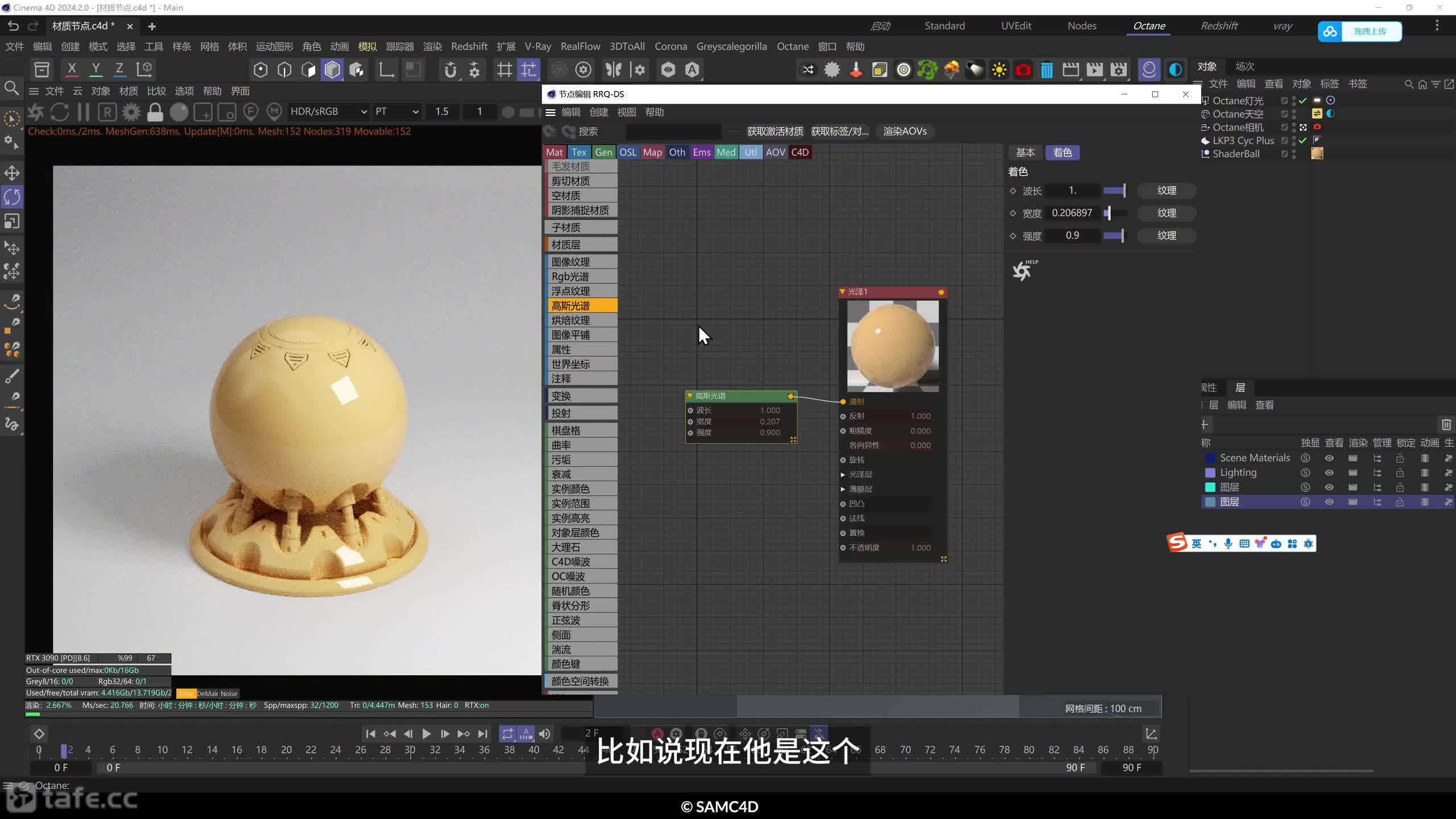This screenshot has width=1456, height=819.
Task: Add 图像纹理 node from list
Action: [x=581, y=262]
